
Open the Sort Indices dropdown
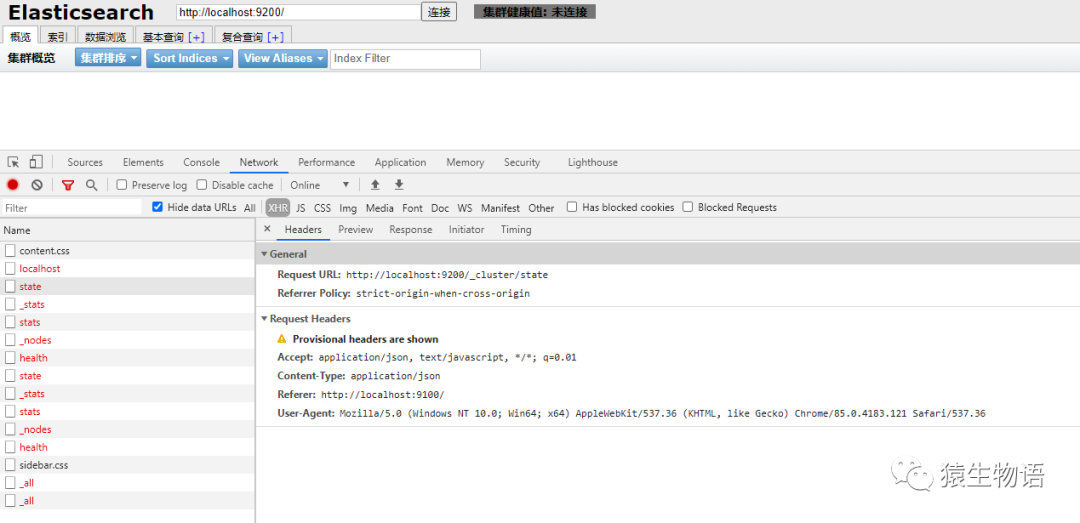189,59
